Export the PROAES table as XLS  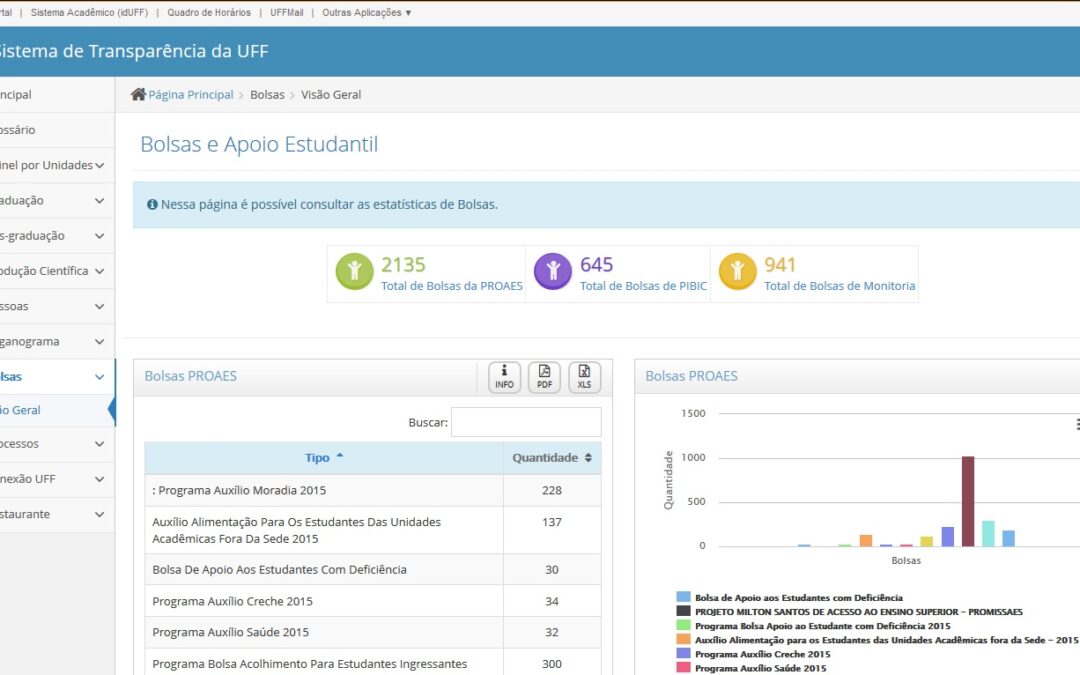584,377
